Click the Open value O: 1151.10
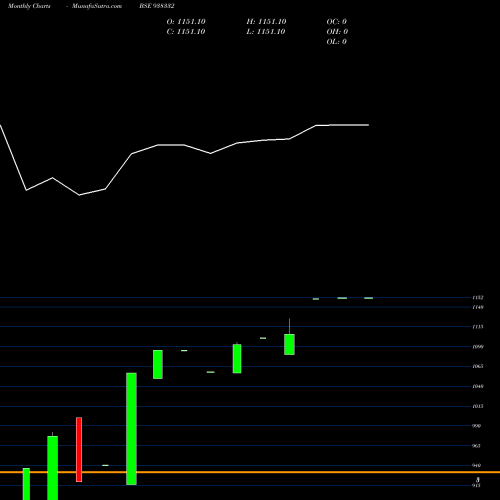500x500 pixels. point(186,22)
